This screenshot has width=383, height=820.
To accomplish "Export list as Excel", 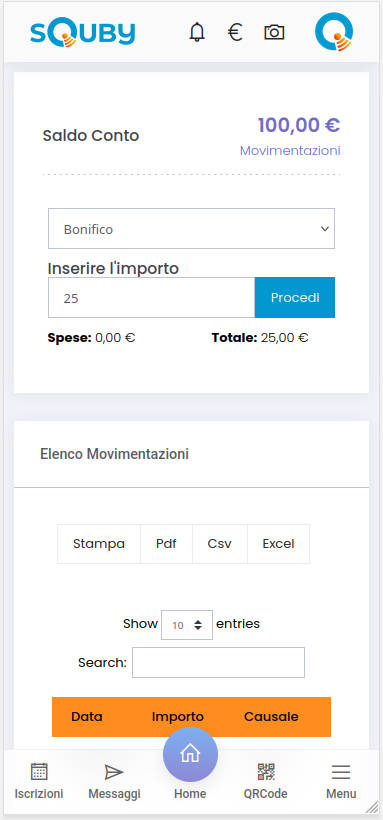I will pos(278,544).
